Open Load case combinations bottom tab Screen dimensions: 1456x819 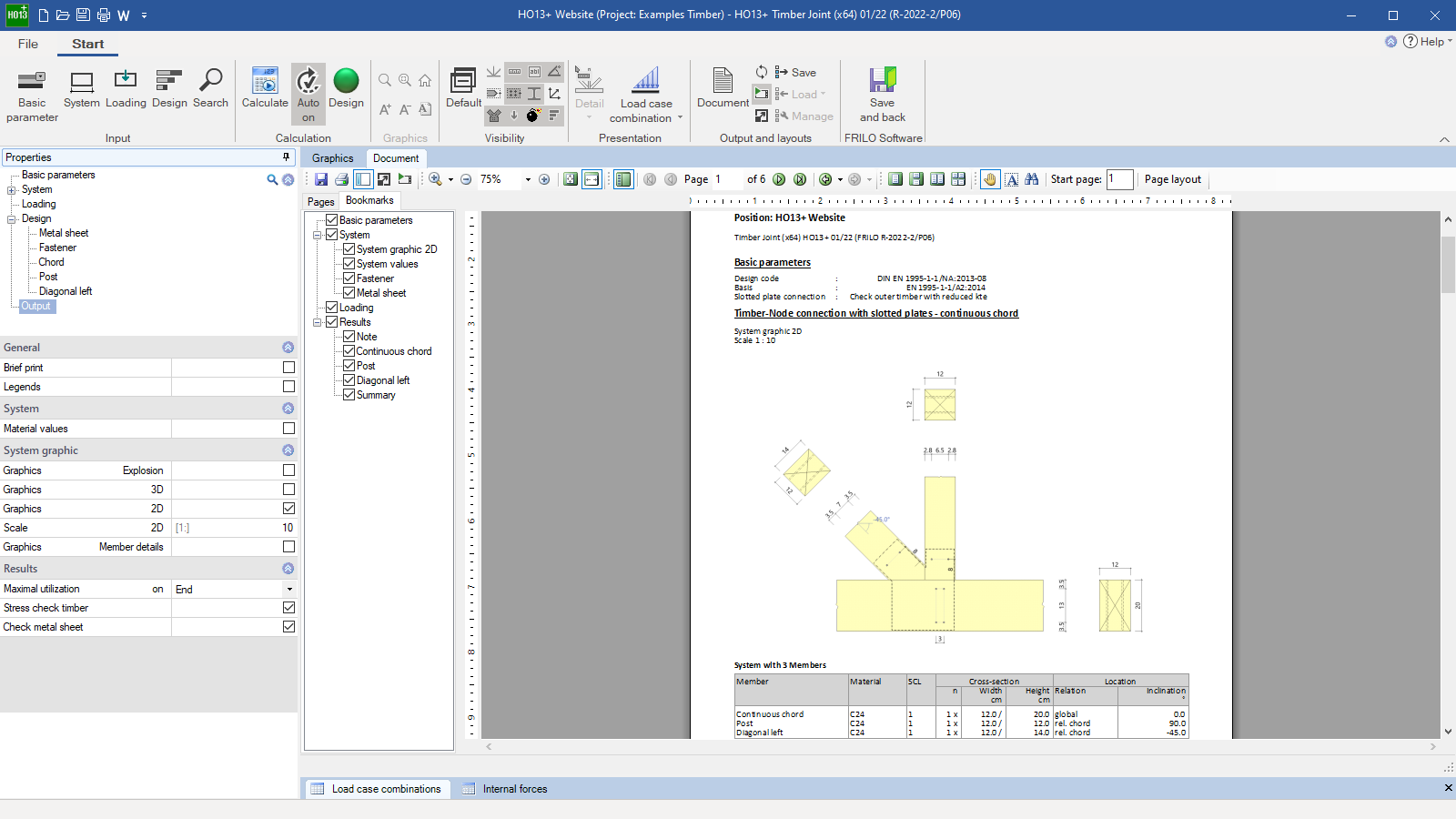tap(375, 789)
